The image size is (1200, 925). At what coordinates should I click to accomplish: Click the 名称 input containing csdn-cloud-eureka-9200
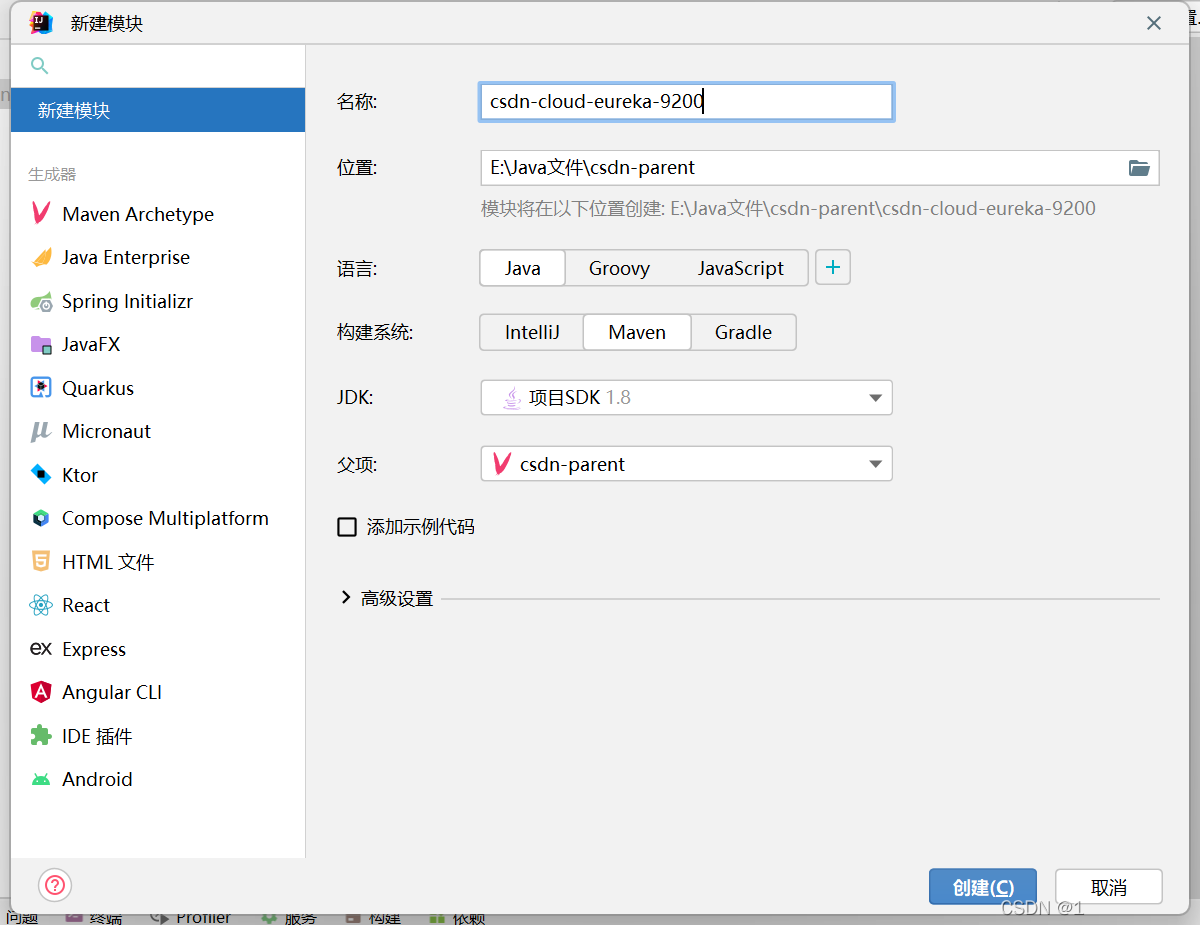[x=686, y=101]
